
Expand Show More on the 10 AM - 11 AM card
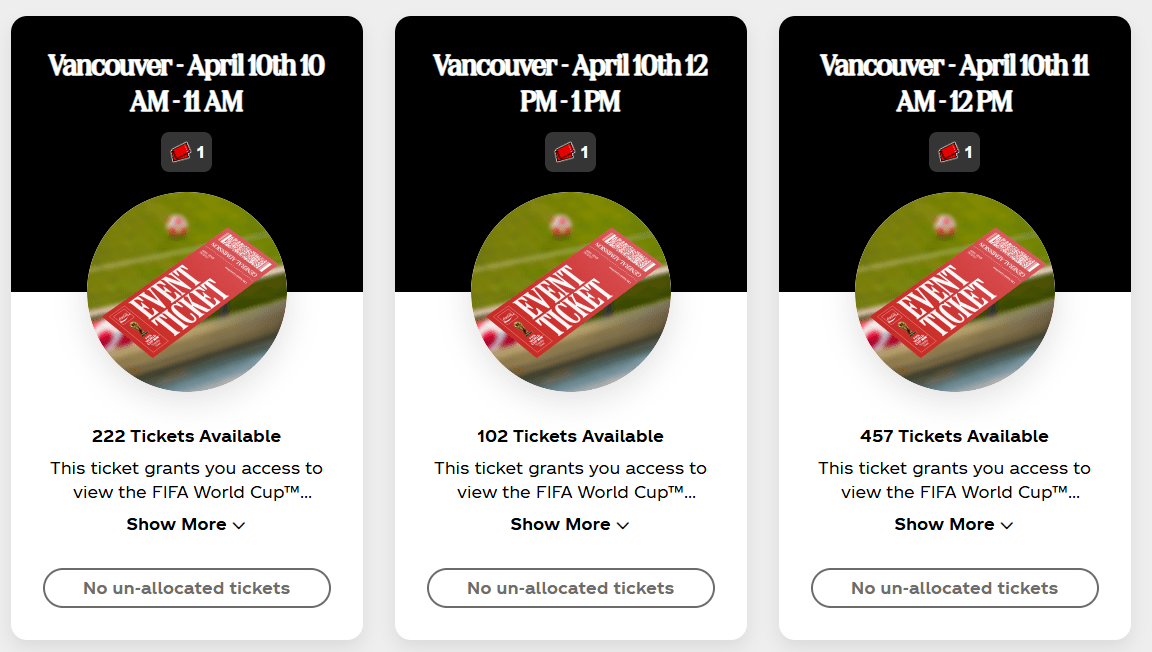[186, 524]
